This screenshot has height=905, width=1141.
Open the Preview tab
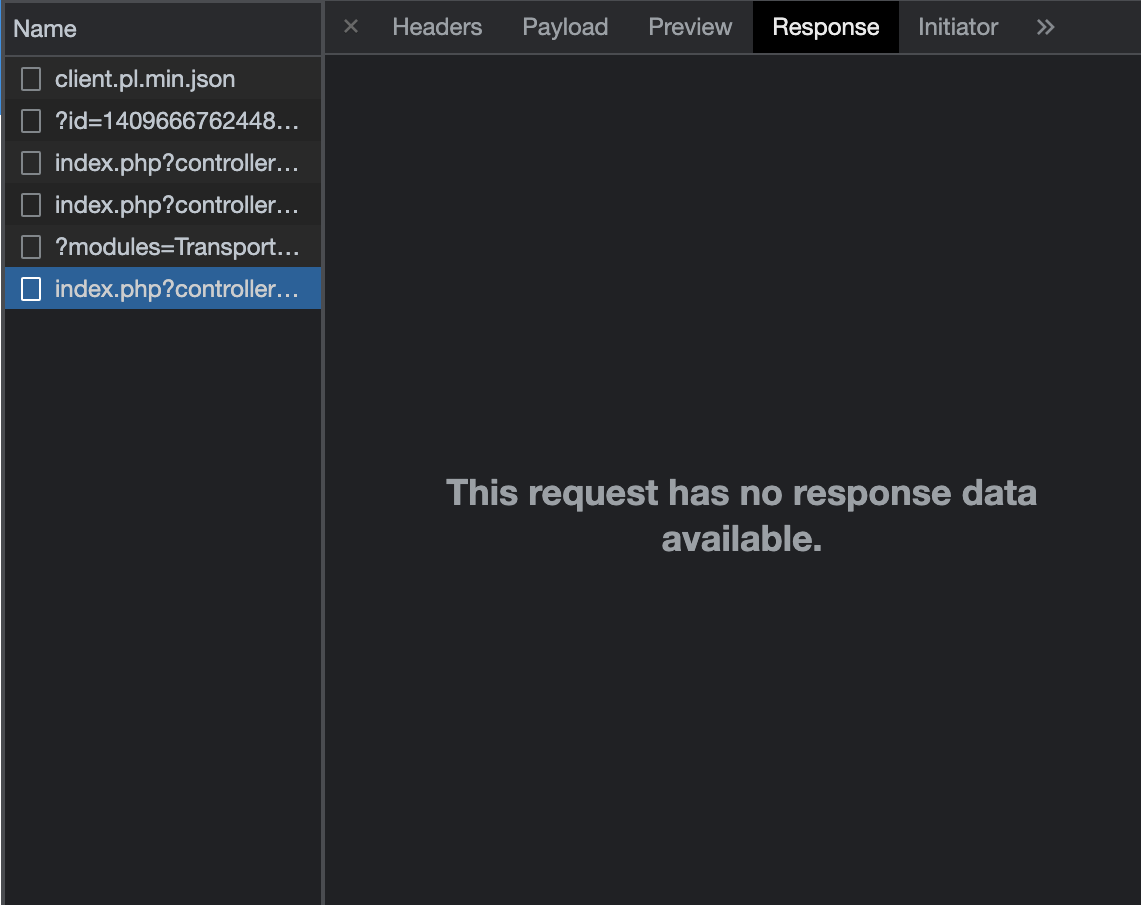tap(690, 27)
